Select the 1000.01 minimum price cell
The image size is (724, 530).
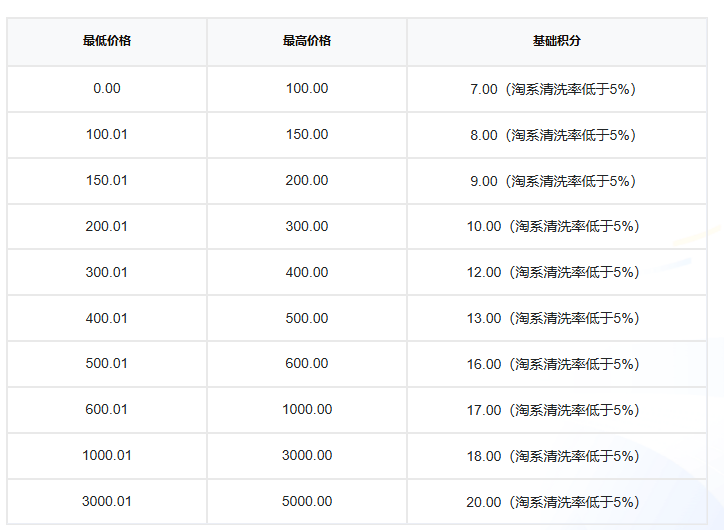pos(107,456)
